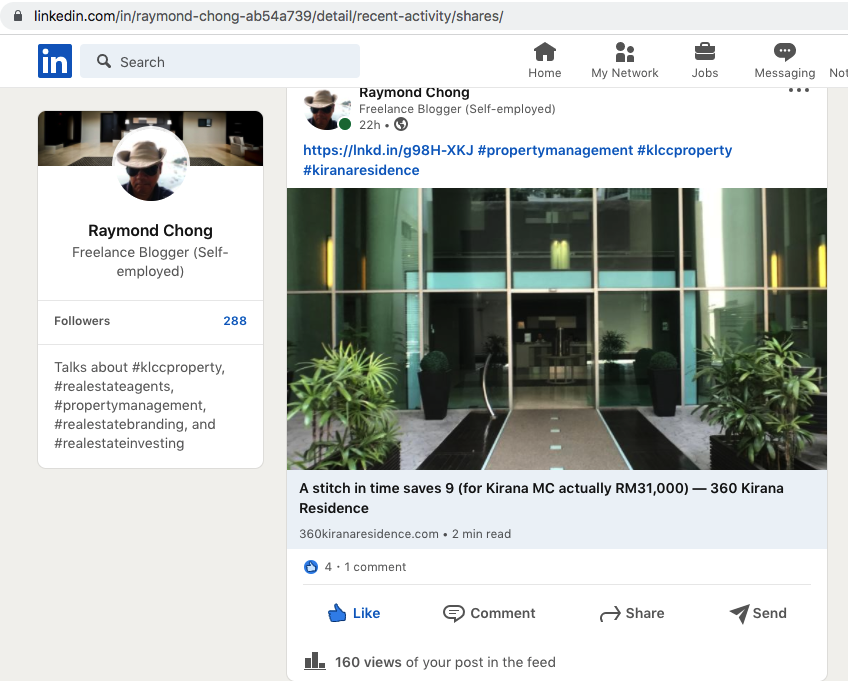This screenshot has height=681, width=848.
Task: Click the 288 followers count
Action: (x=235, y=321)
